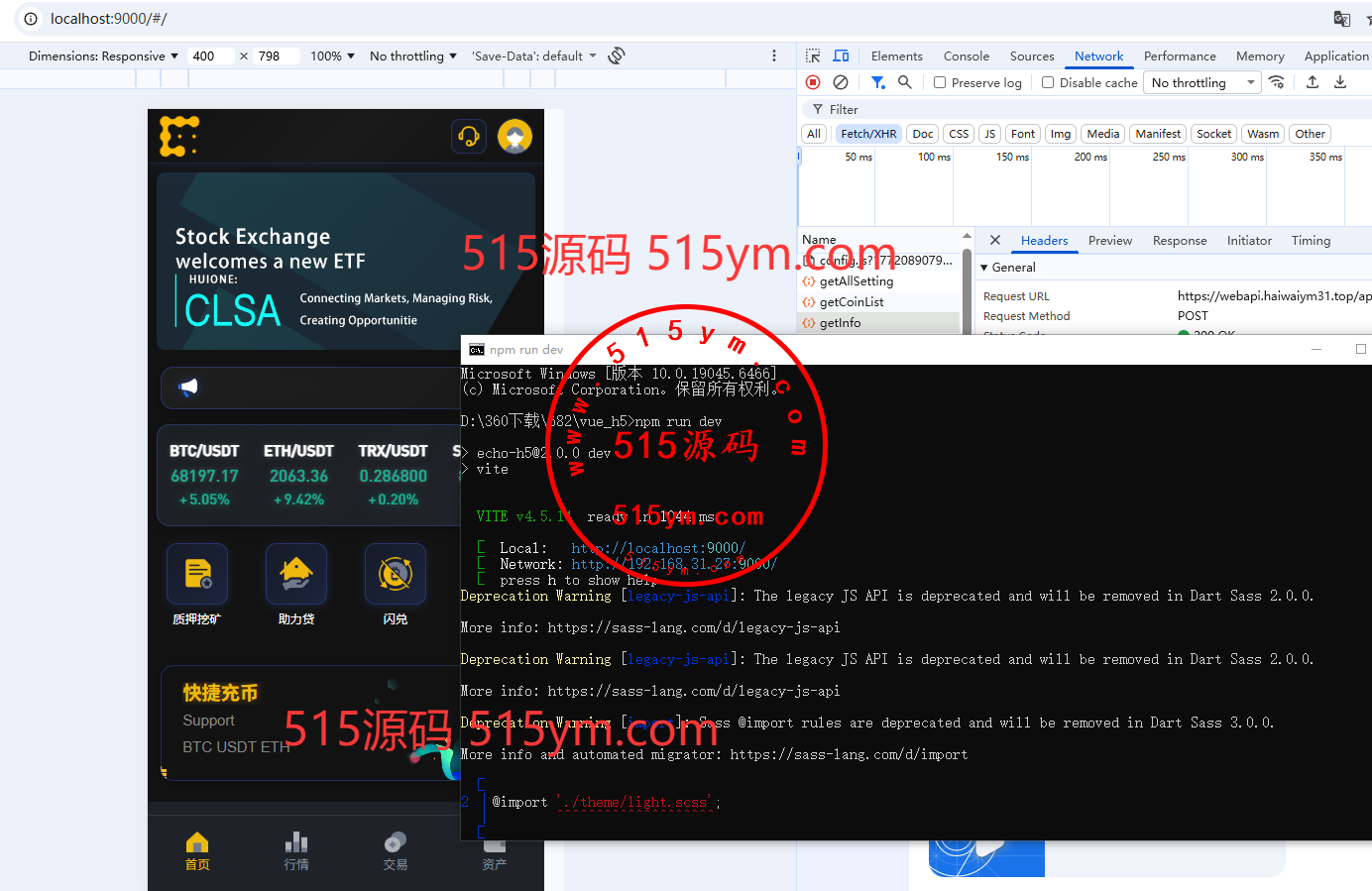1372x891 pixels.
Task: Click the rotate device icon
Action: (x=617, y=56)
